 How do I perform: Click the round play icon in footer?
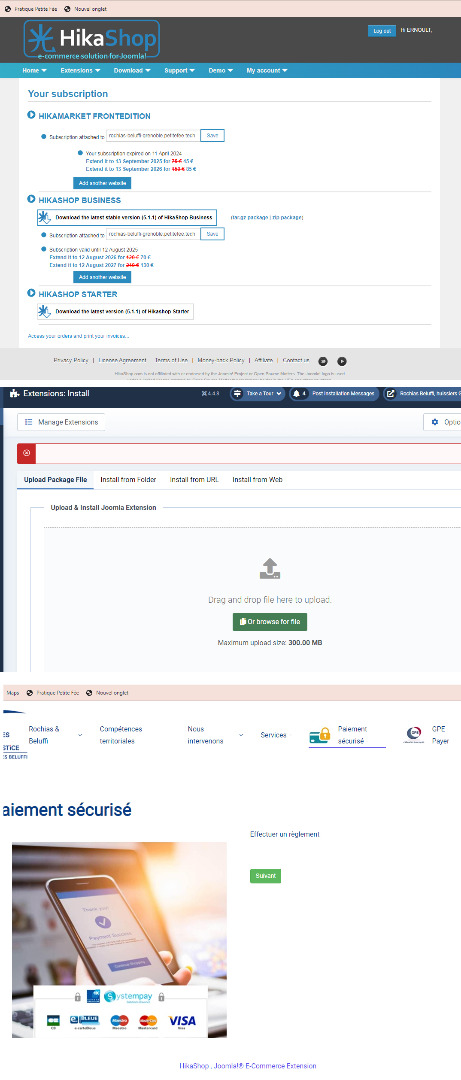tap(342, 361)
